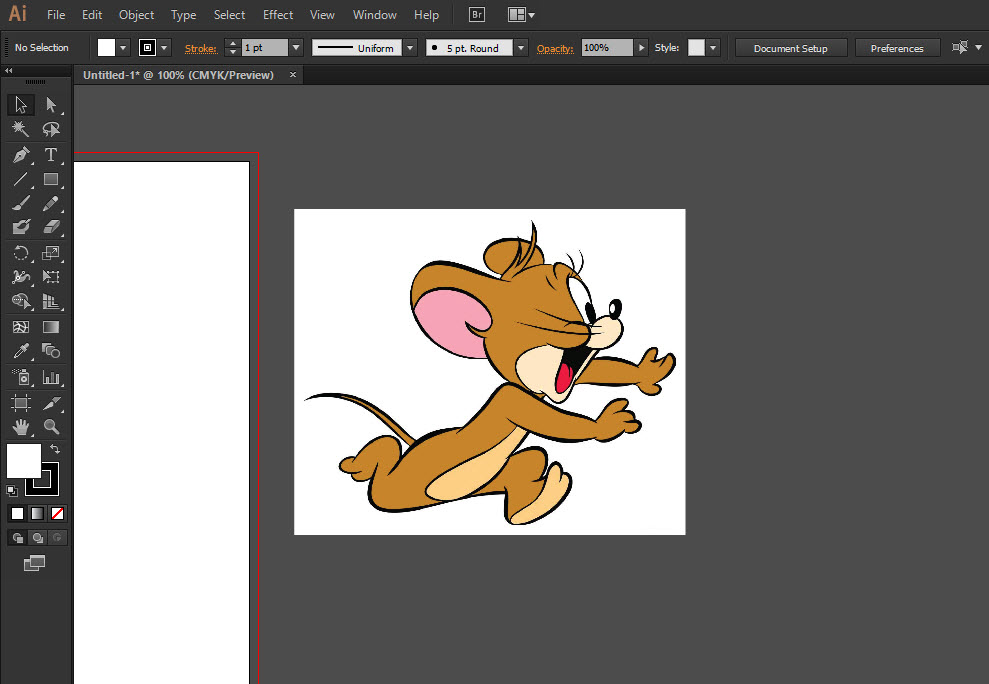Select the Rectangle tool
989x684 pixels.
[51, 179]
